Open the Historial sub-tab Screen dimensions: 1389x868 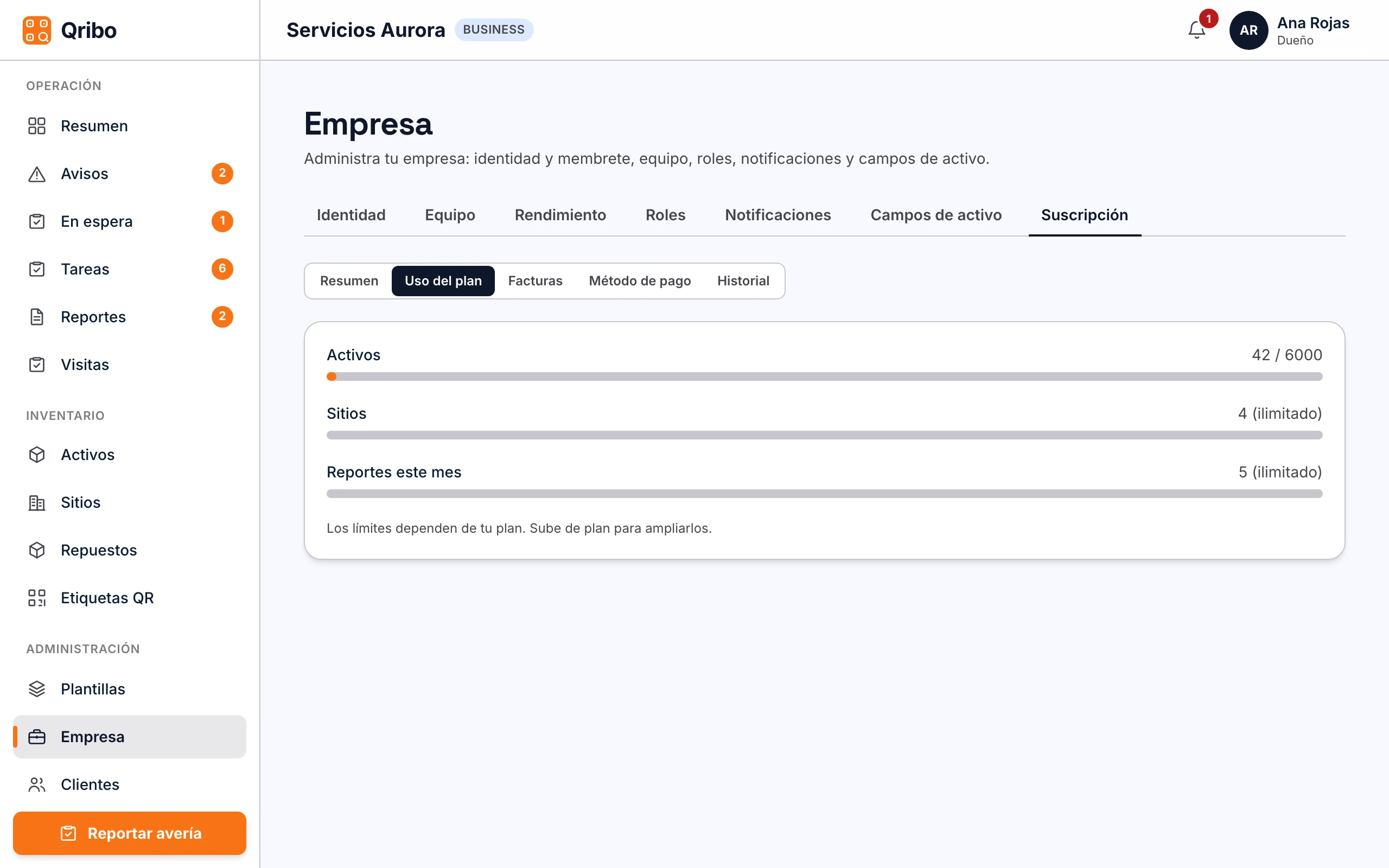tap(743, 280)
